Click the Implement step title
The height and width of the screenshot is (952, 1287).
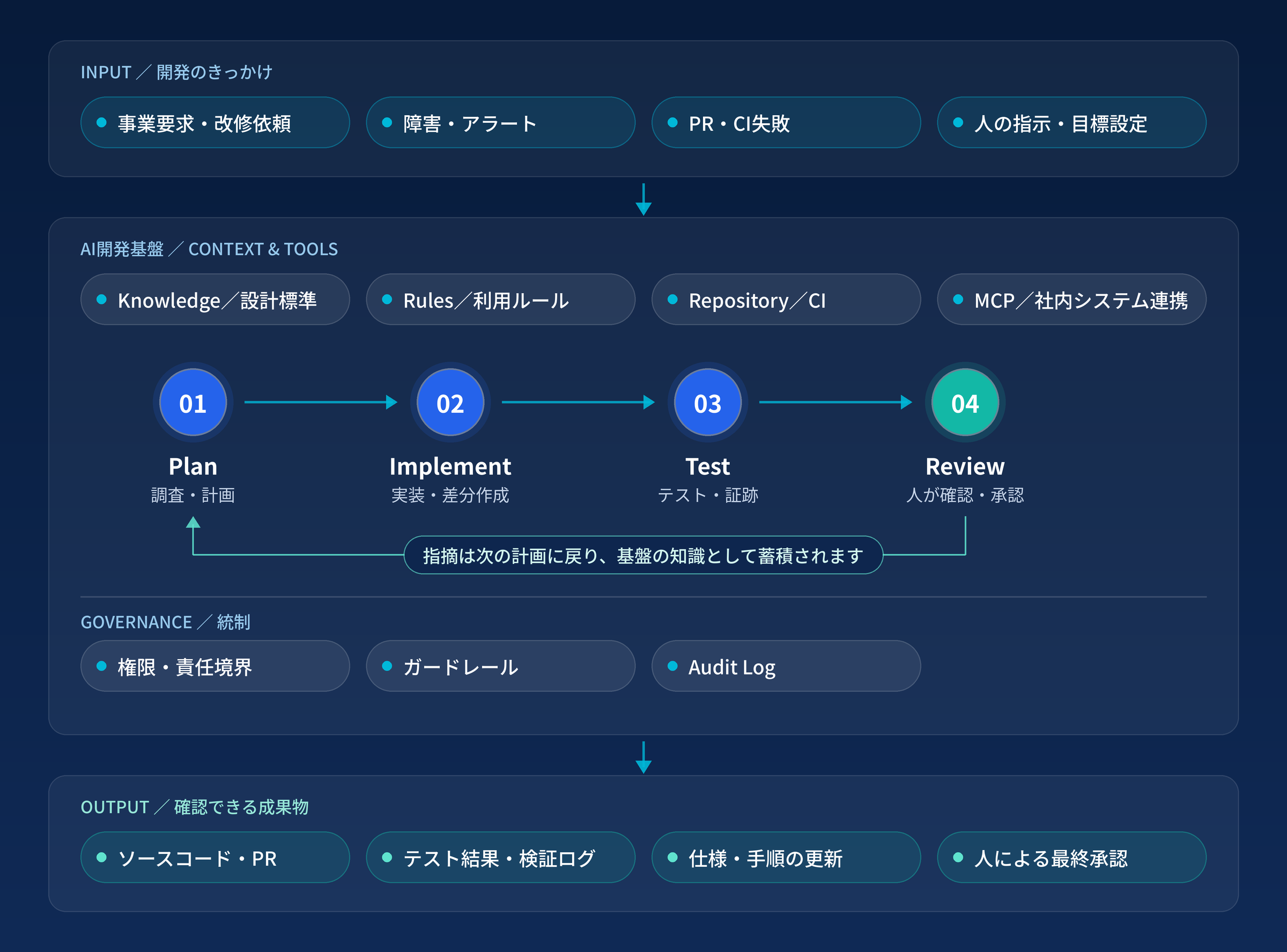450,467
